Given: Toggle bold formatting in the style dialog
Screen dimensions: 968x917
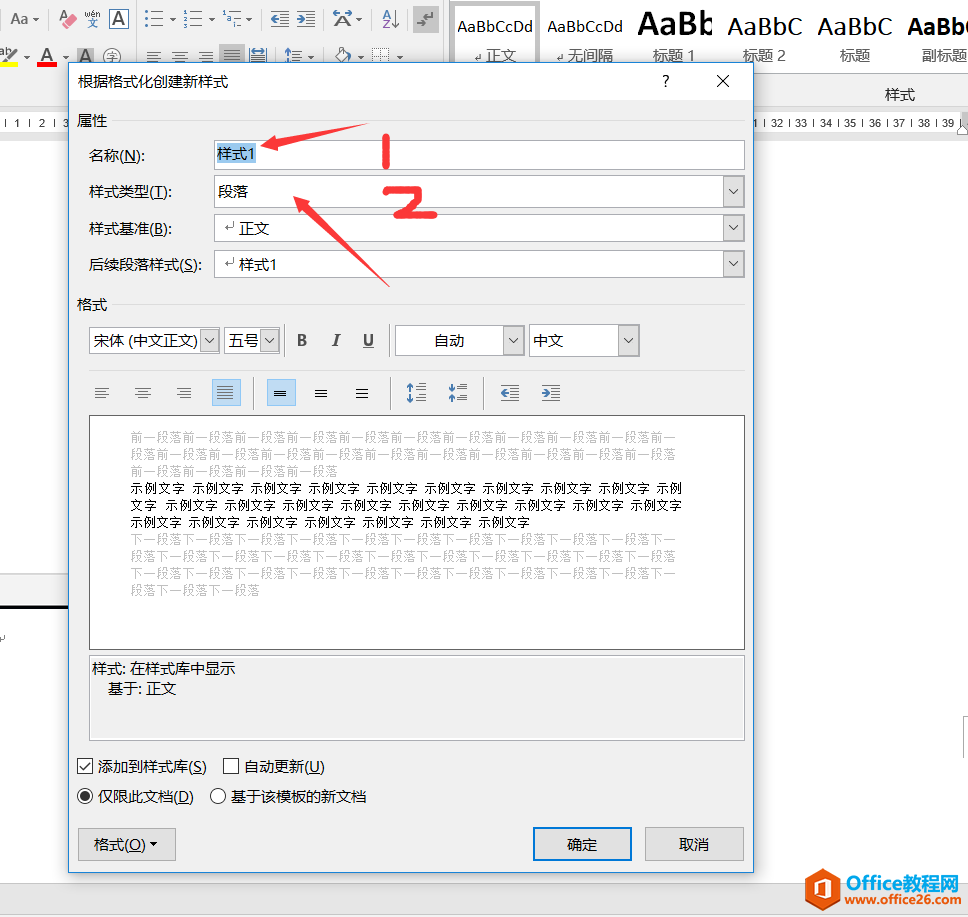Looking at the screenshot, I should coord(301,340).
